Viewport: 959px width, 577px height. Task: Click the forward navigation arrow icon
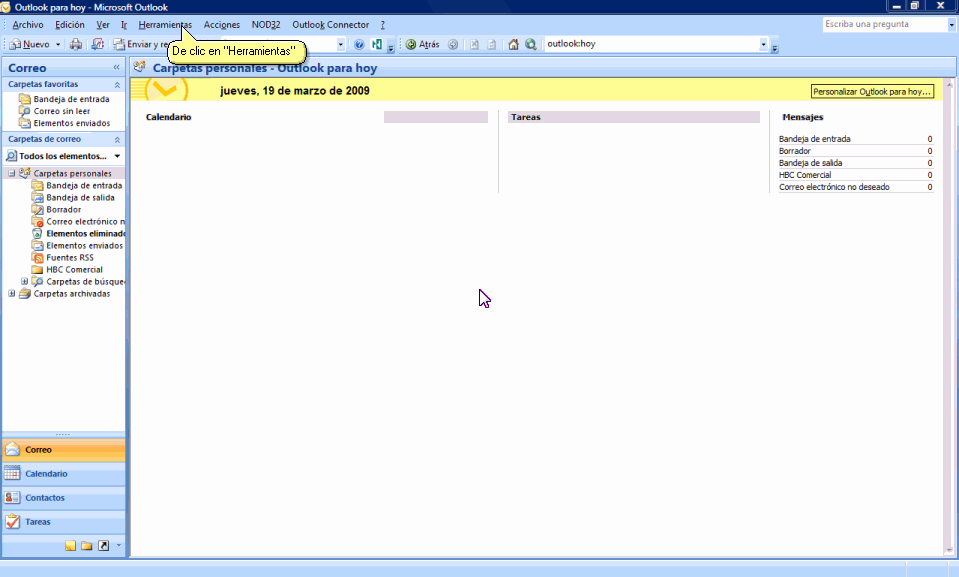point(453,44)
